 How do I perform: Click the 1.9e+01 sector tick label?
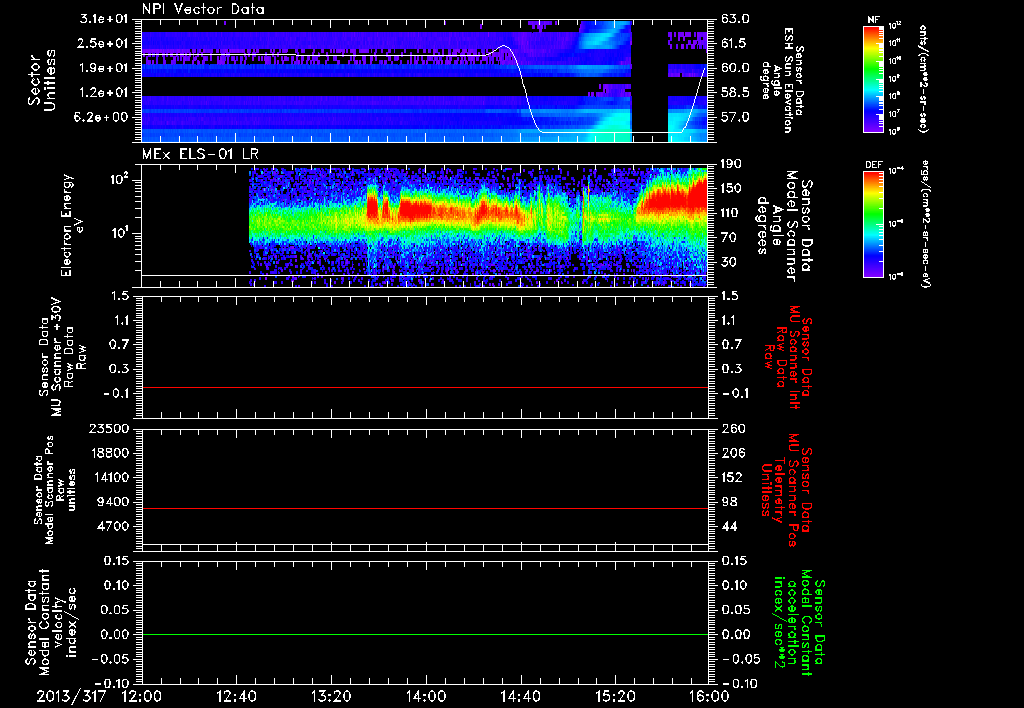point(104,68)
